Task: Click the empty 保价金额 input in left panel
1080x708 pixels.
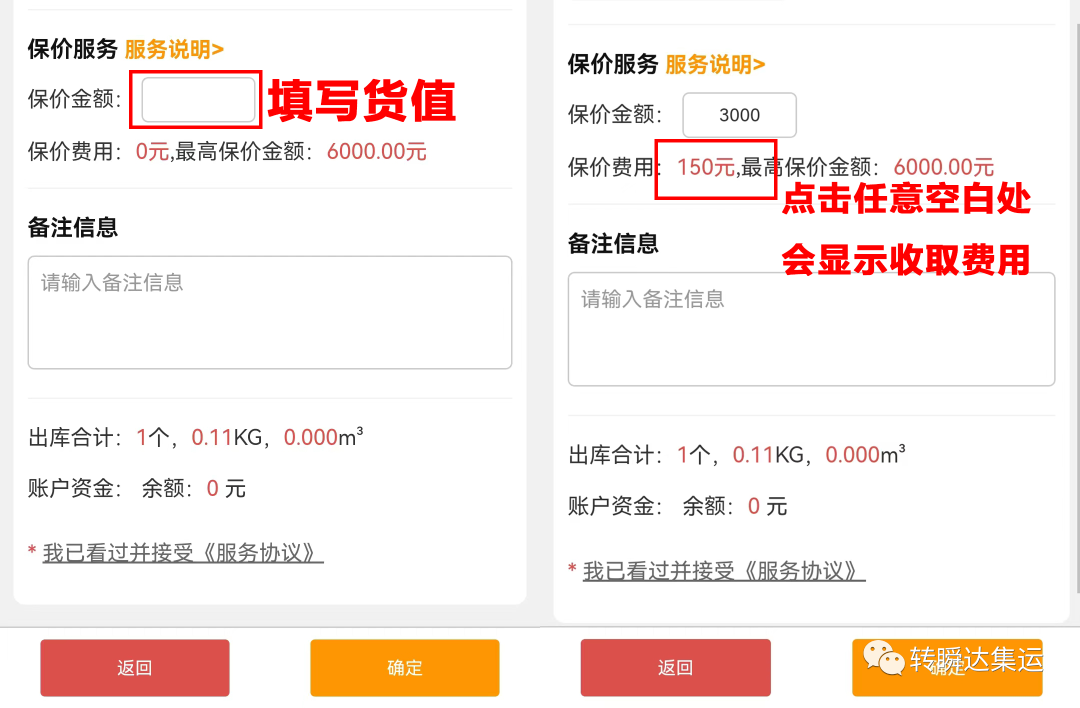Action: [198, 100]
